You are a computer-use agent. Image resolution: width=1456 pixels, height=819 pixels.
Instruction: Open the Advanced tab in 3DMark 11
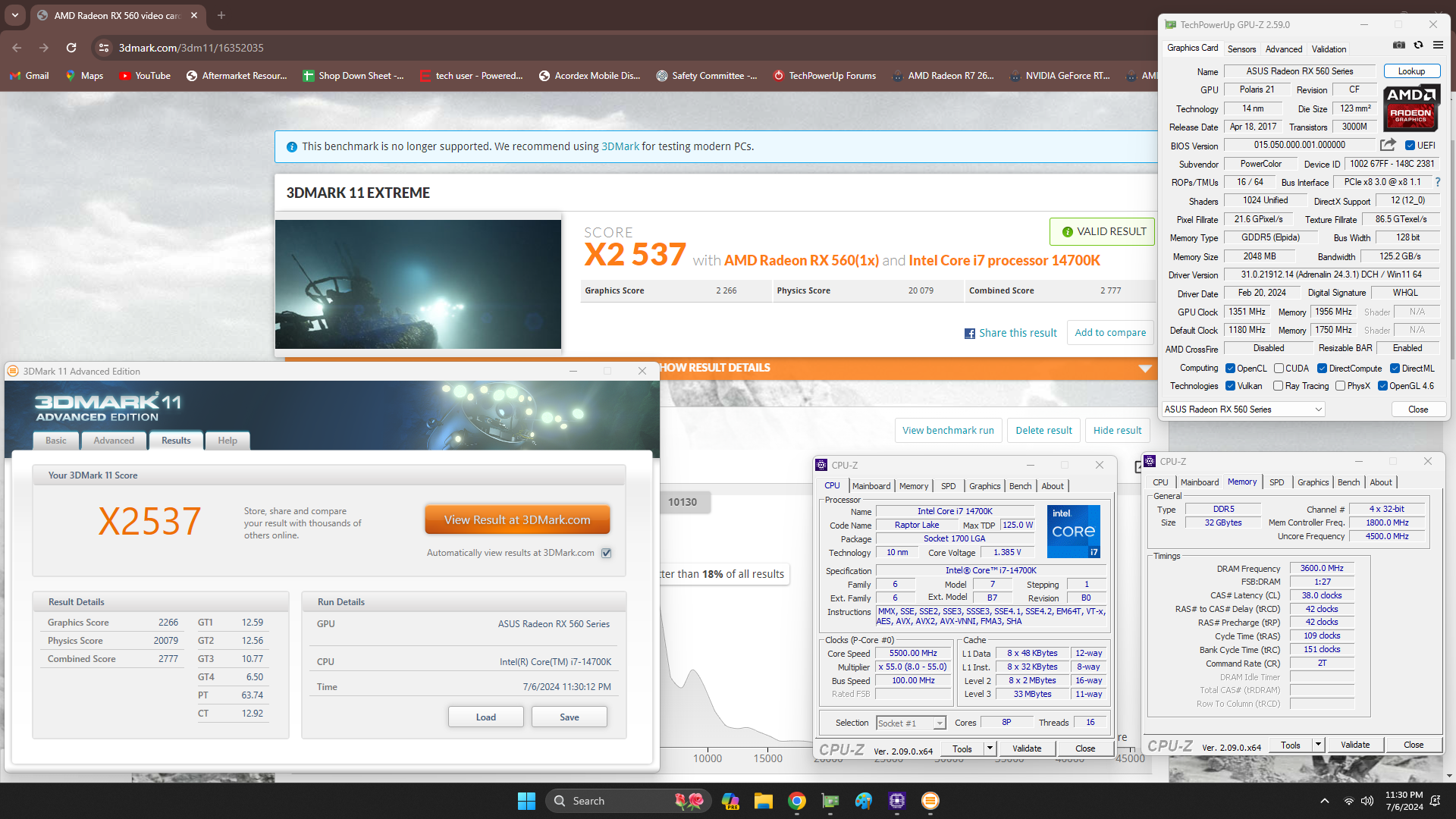click(114, 441)
